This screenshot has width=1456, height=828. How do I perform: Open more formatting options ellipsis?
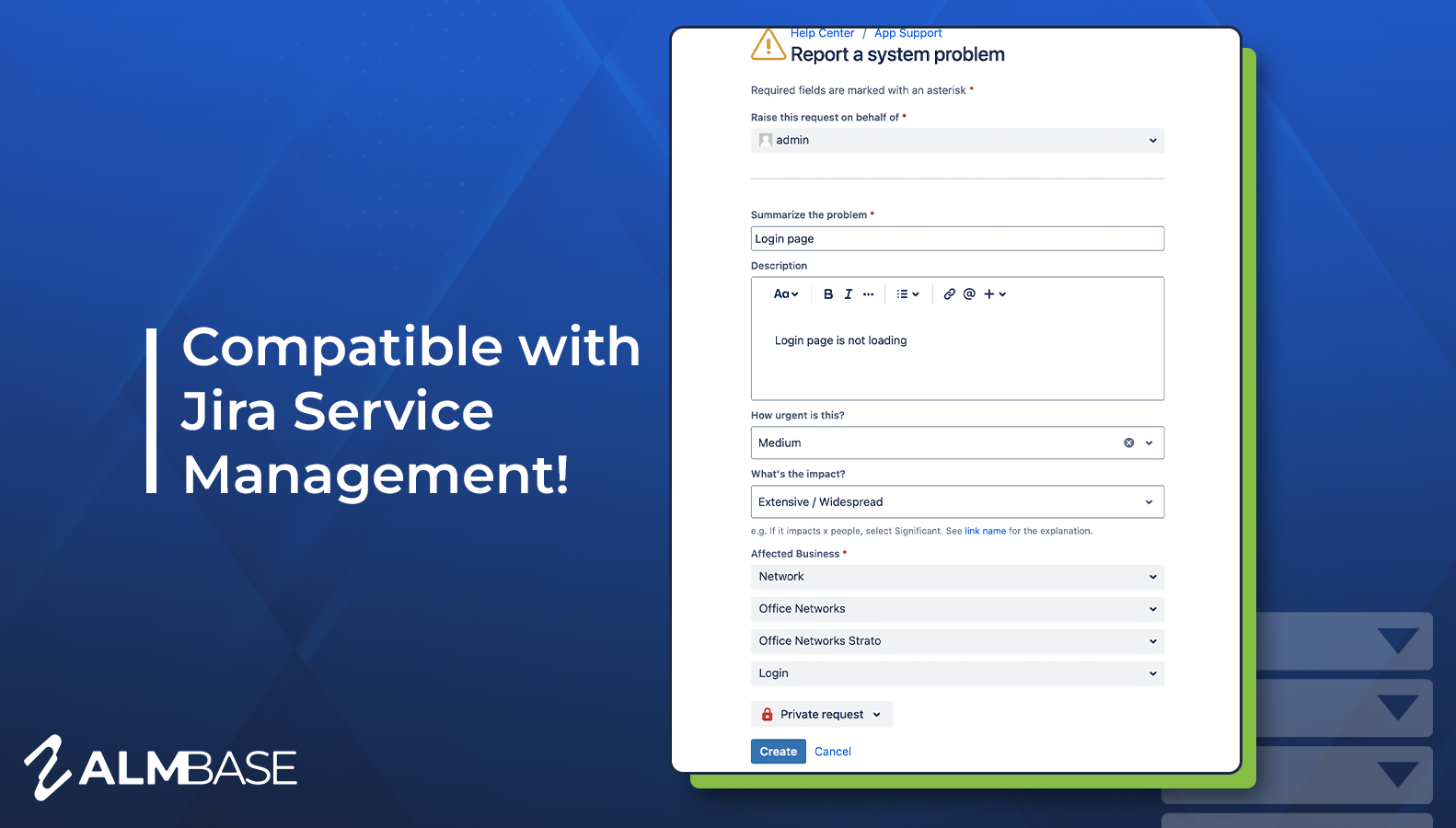pos(869,294)
